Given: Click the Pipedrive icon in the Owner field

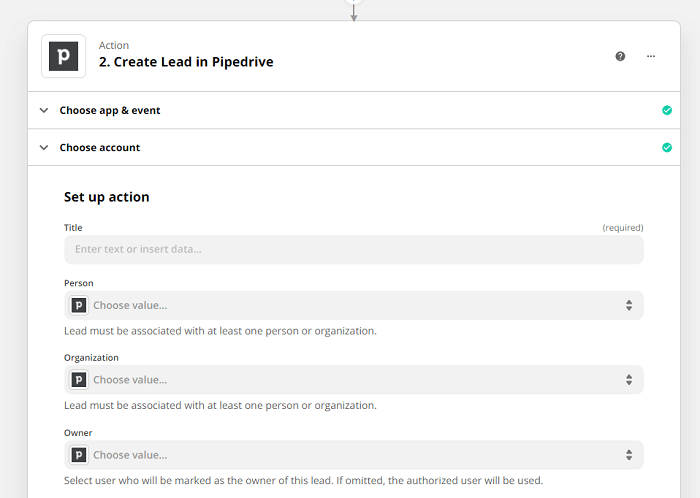Looking at the screenshot, I should 79,455.
